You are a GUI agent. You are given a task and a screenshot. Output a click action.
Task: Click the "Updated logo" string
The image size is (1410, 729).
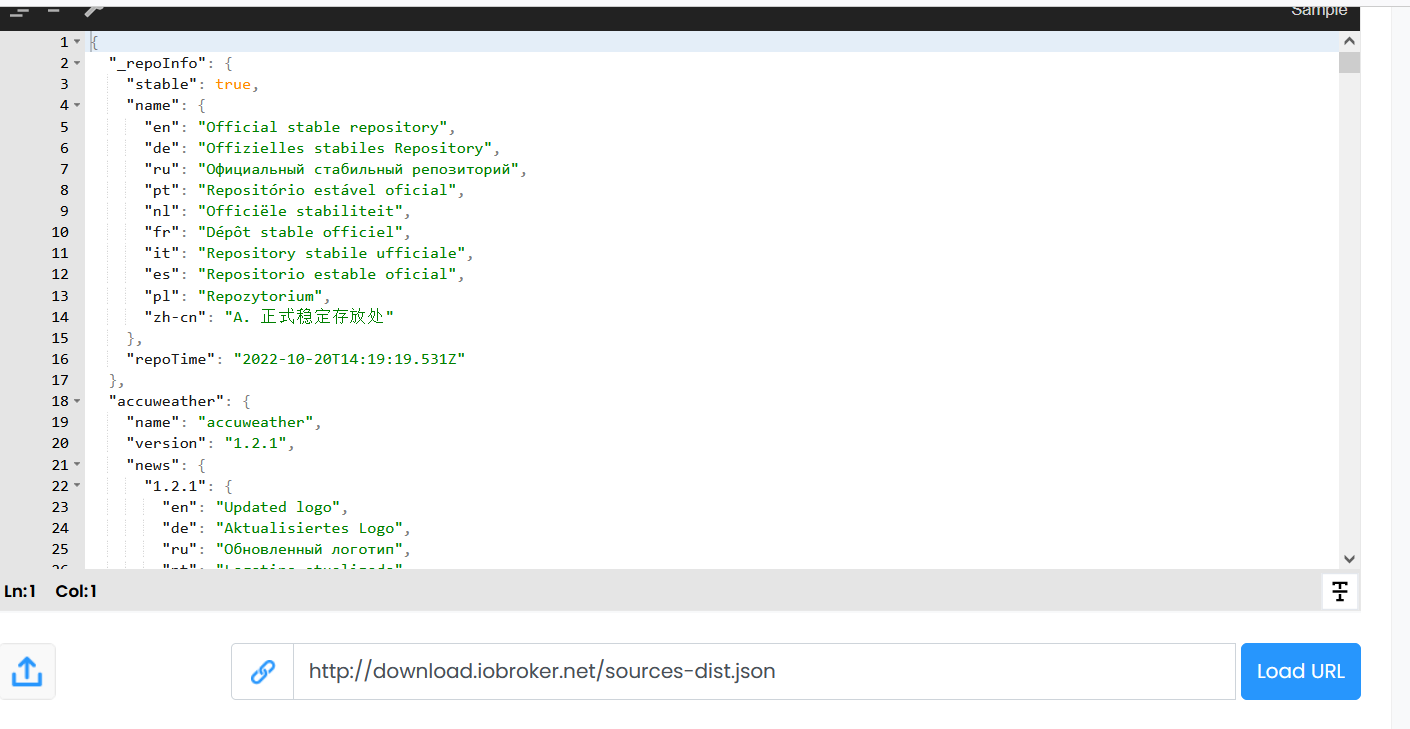(278, 507)
